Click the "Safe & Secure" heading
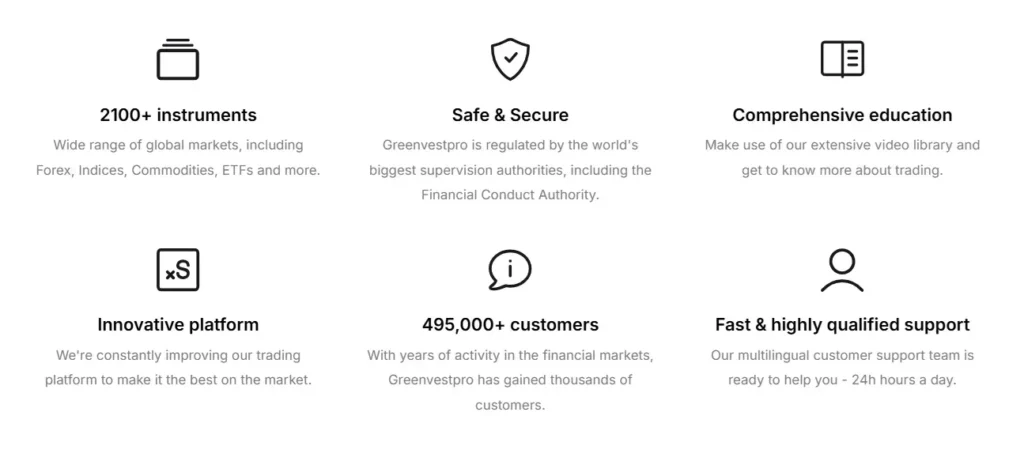 click(x=510, y=115)
